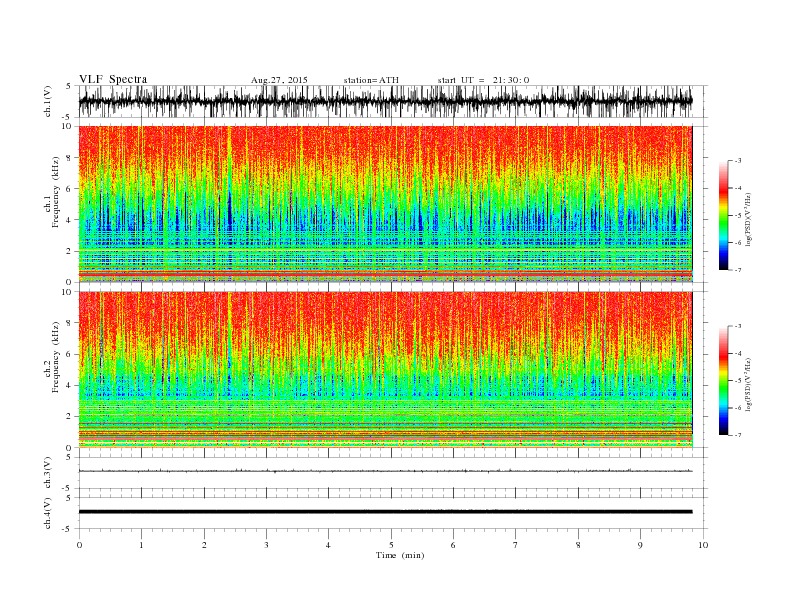
Task: Click the '8' tick on the time axis
Action: click(578, 545)
